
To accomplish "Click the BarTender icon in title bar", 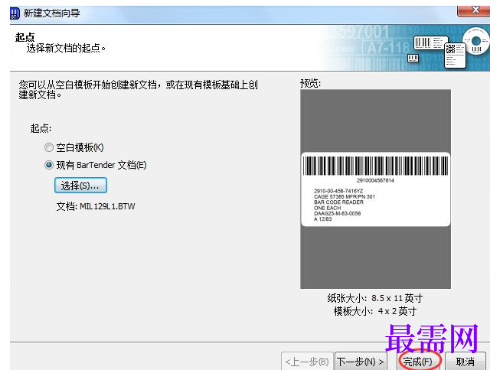I will pyautogui.click(x=15, y=14).
